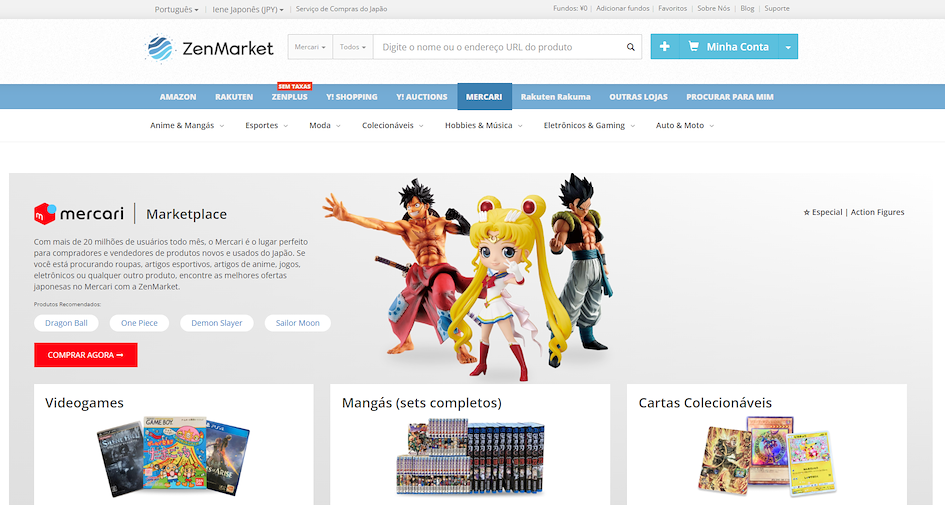This screenshot has height=505, width=945.
Task: Open the Blog link
Action: click(747, 8)
